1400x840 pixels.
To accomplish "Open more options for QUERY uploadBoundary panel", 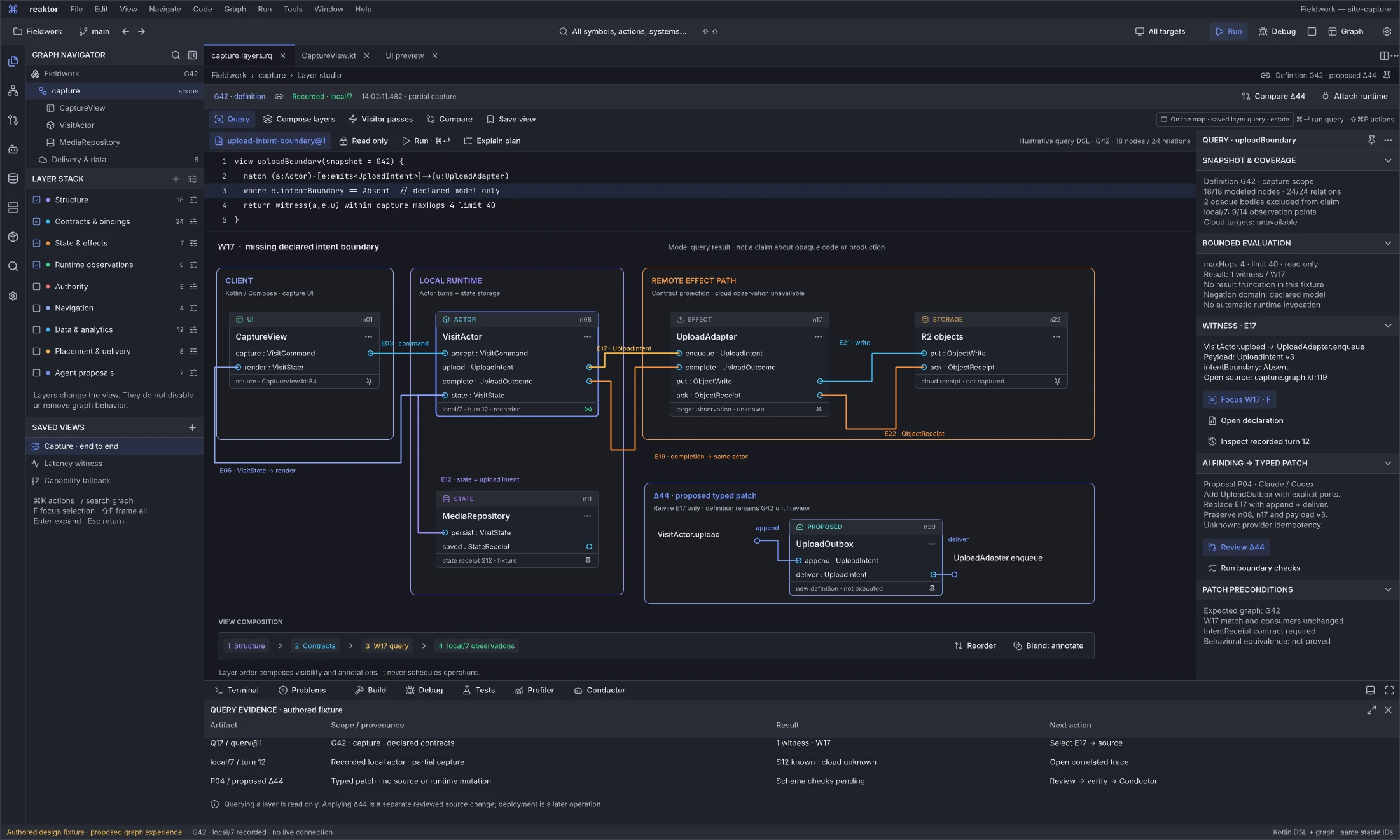I will pos(1388,140).
